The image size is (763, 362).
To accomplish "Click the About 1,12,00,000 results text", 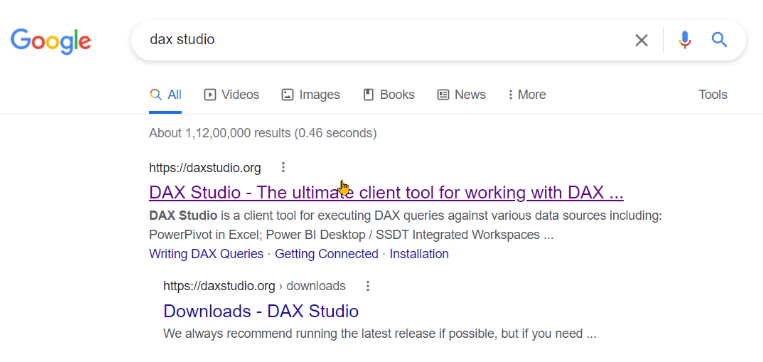I will click(x=263, y=133).
